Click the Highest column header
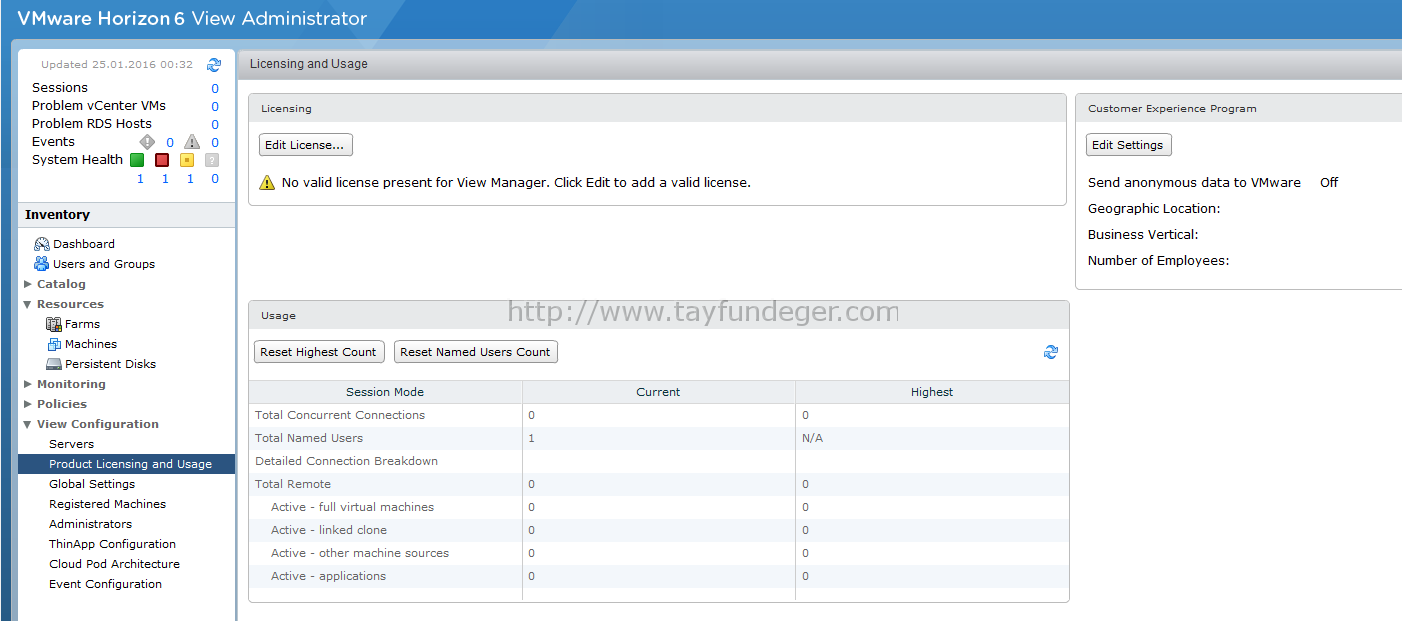The height and width of the screenshot is (621, 1402). click(x=932, y=392)
